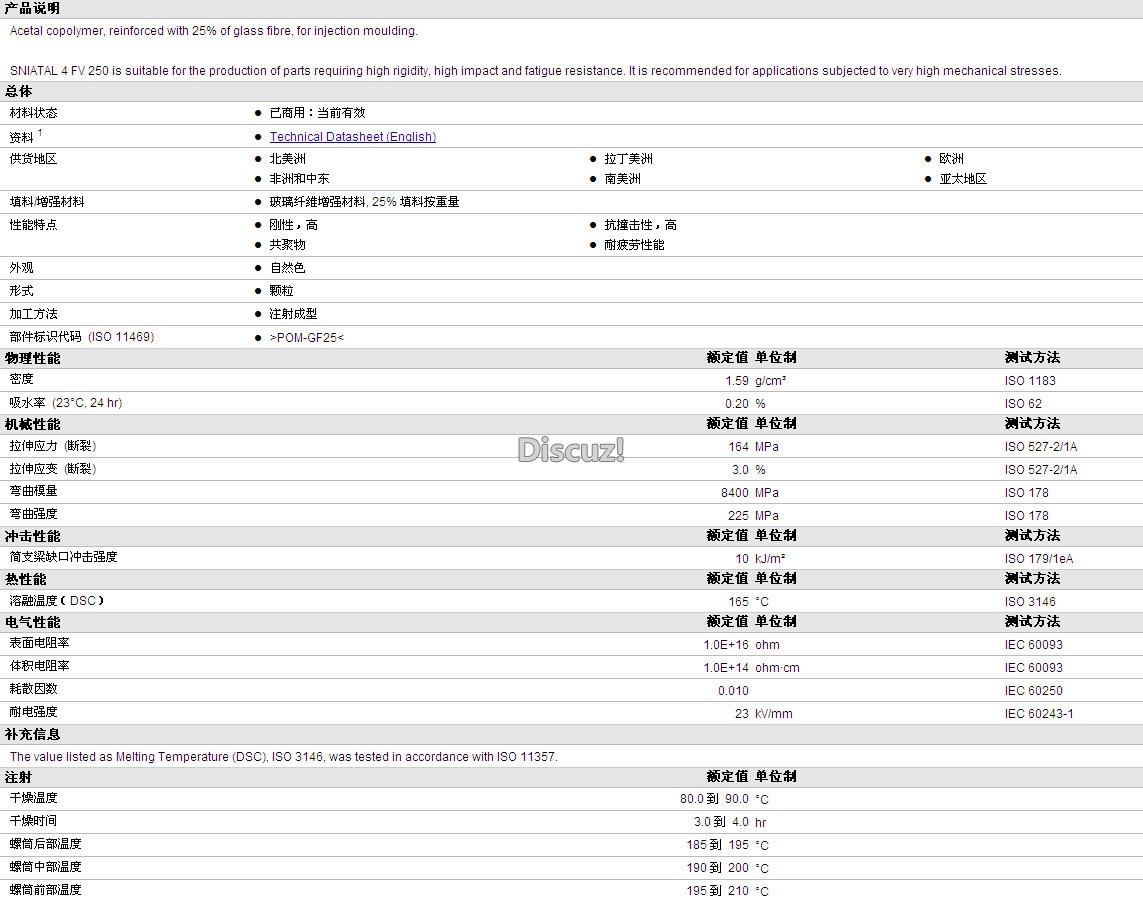
Task: Select the 填料/增强材料 row label
Action: tap(47, 202)
